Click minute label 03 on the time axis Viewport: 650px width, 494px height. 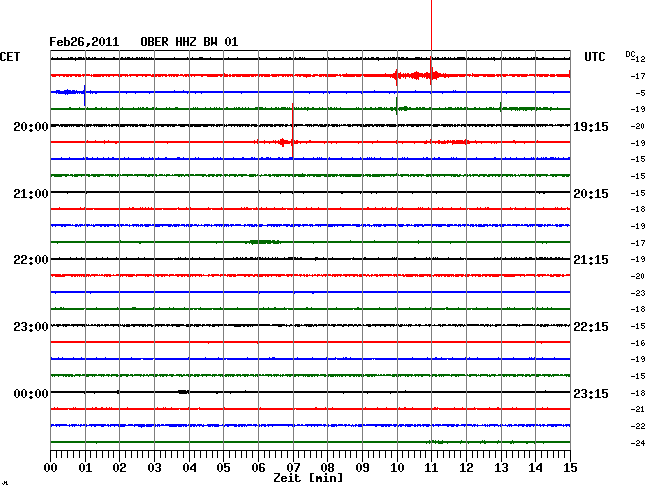[x=154, y=467]
